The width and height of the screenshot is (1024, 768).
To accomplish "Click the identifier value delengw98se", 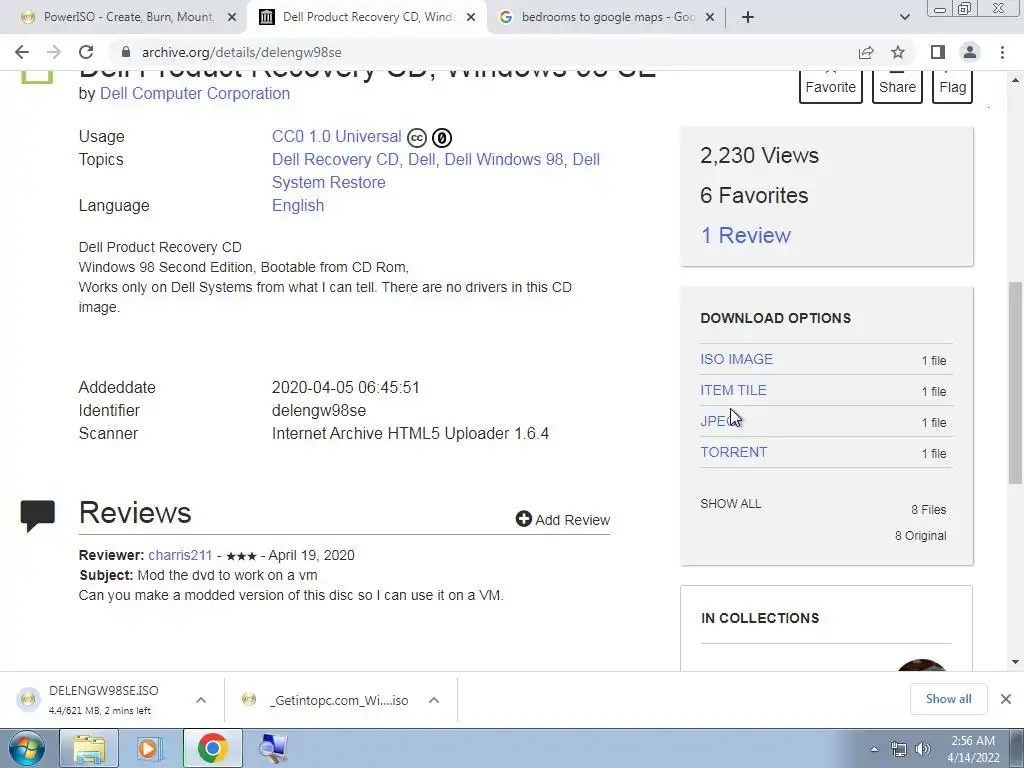I will point(319,410).
